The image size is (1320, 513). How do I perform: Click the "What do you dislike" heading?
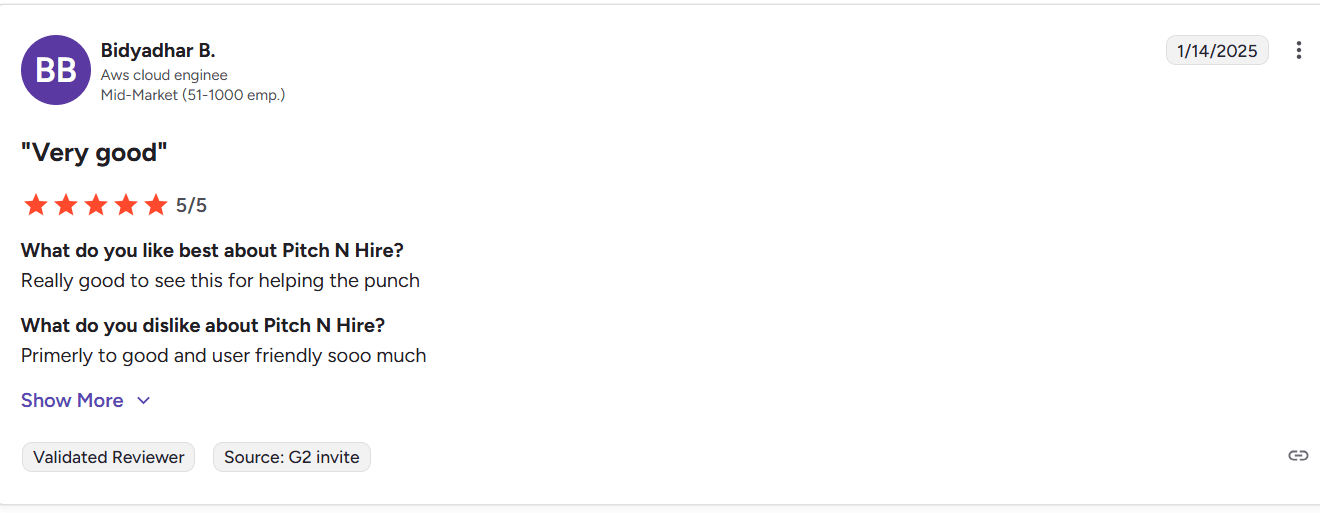[203, 325]
